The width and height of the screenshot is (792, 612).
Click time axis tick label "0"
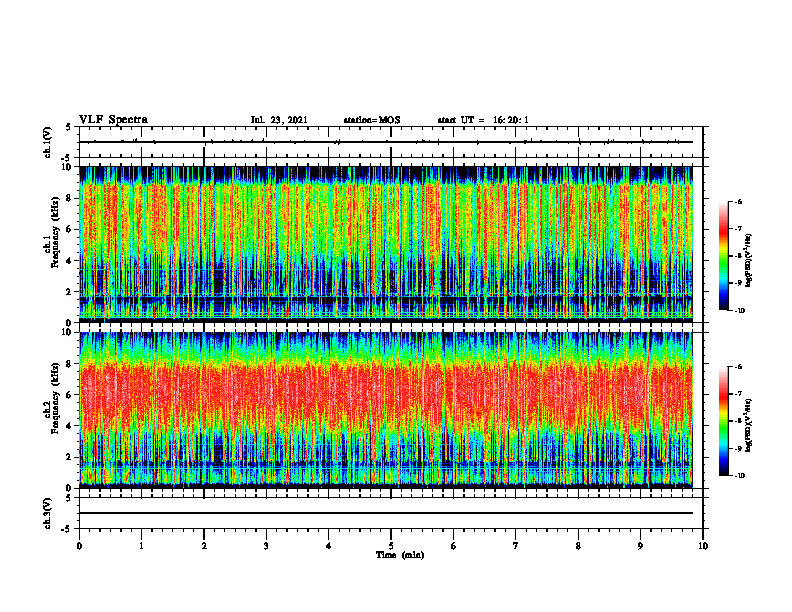[79, 546]
